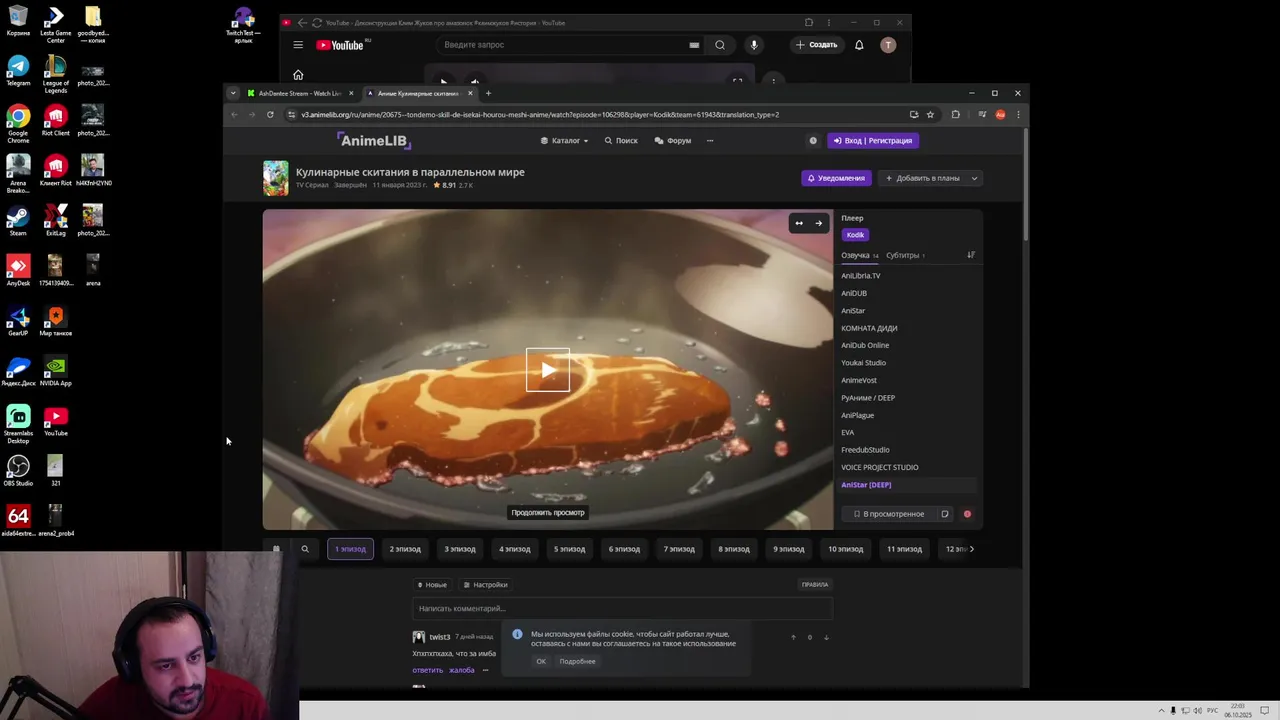Screen dimensions: 1280x720
Task: Select the Kodik player
Action: 855,235
